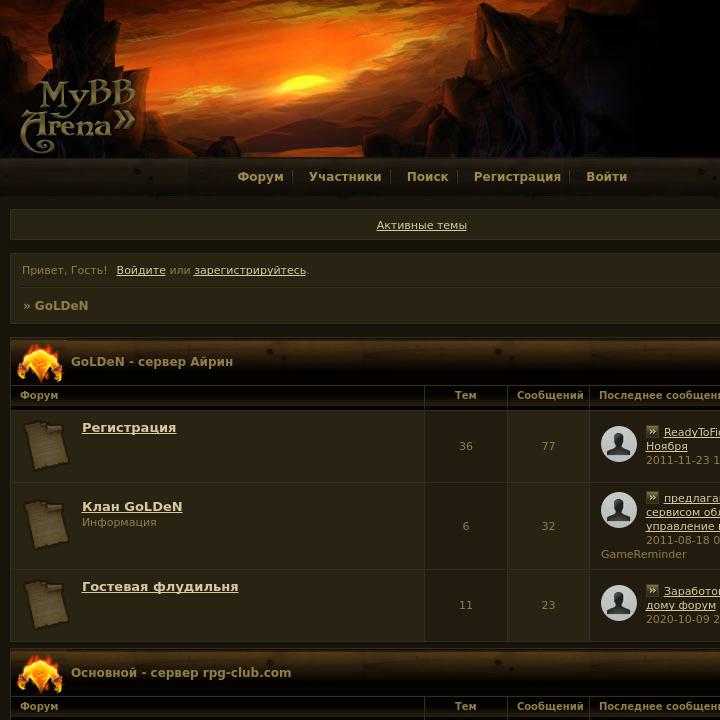Click the MyBB Arena logo
The image size is (720, 720).
[77, 115]
